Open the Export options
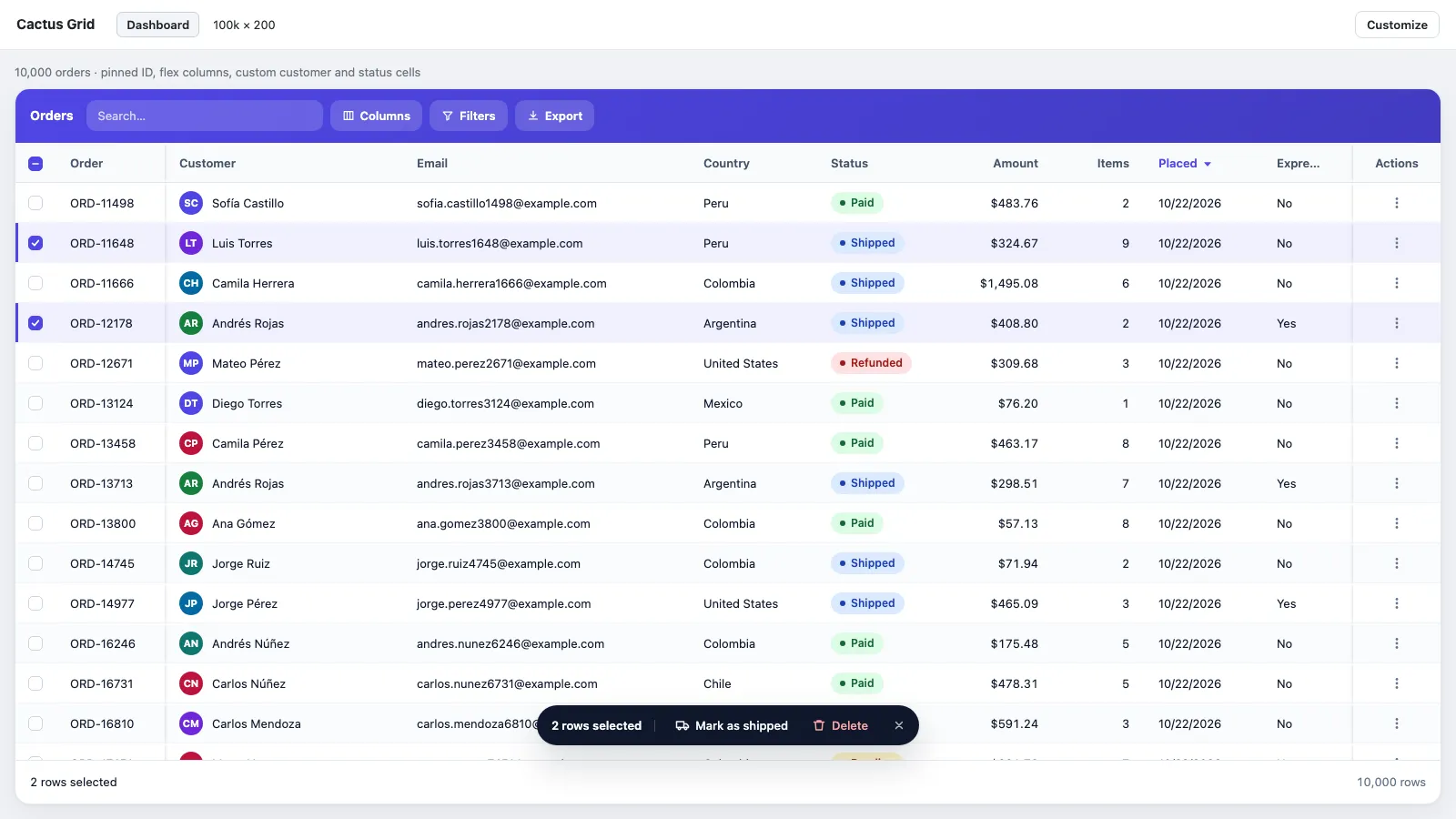The image size is (1456, 819). (555, 116)
